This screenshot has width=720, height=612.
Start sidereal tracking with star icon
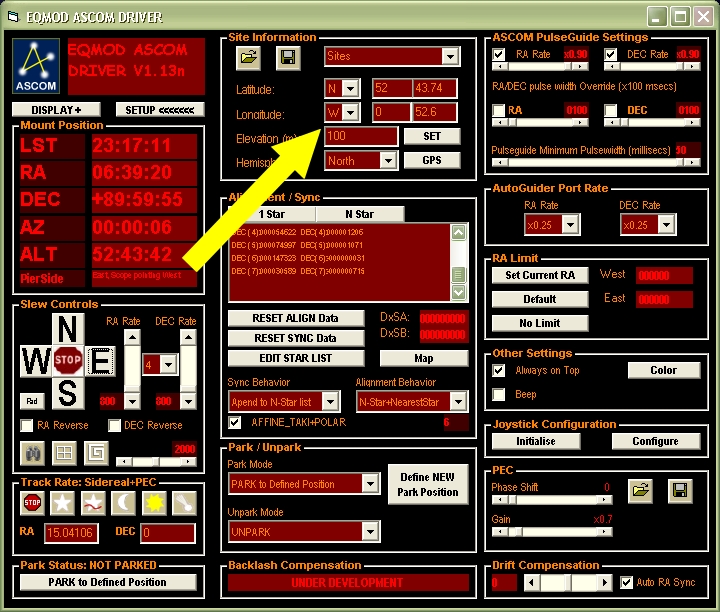[x=62, y=503]
